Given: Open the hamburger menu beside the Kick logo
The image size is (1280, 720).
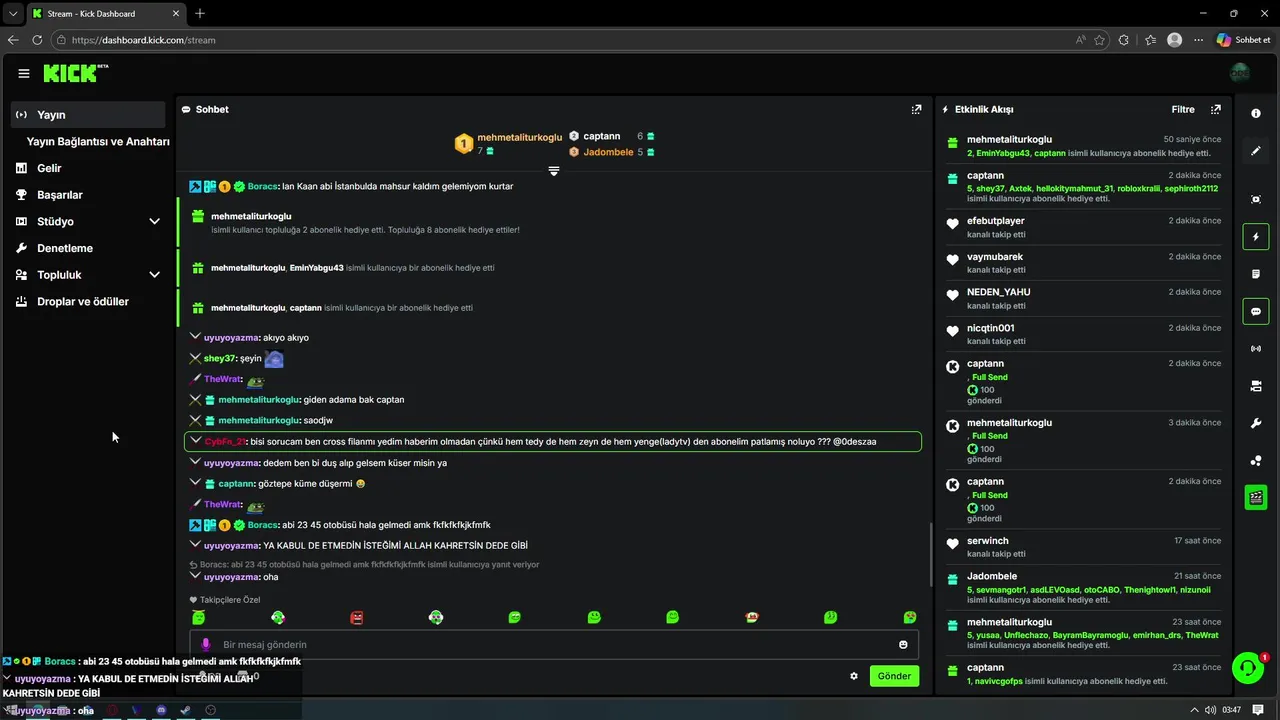Looking at the screenshot, I should point(23,73).
